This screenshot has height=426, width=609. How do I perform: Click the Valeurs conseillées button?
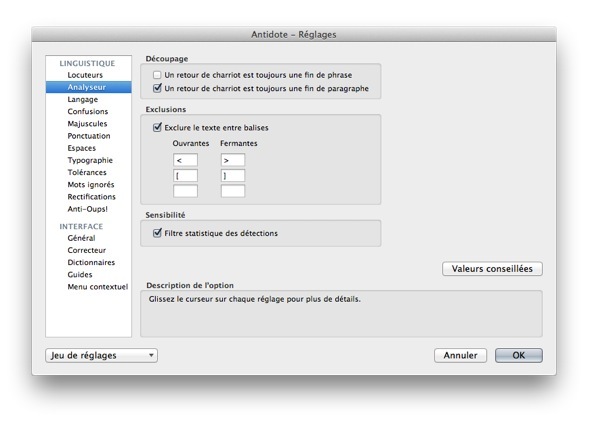coord(492,269)
